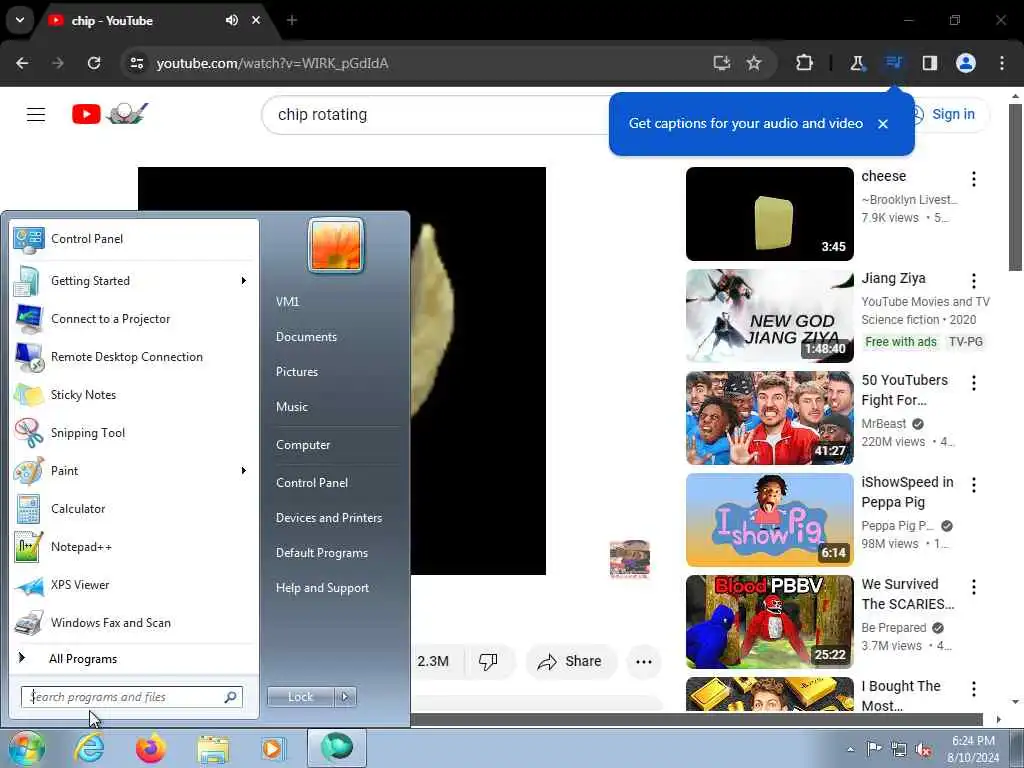Viewport: 1024px width, 768px height.
Task: Open XPS Viewer from start menu
Action: point(134,585)
